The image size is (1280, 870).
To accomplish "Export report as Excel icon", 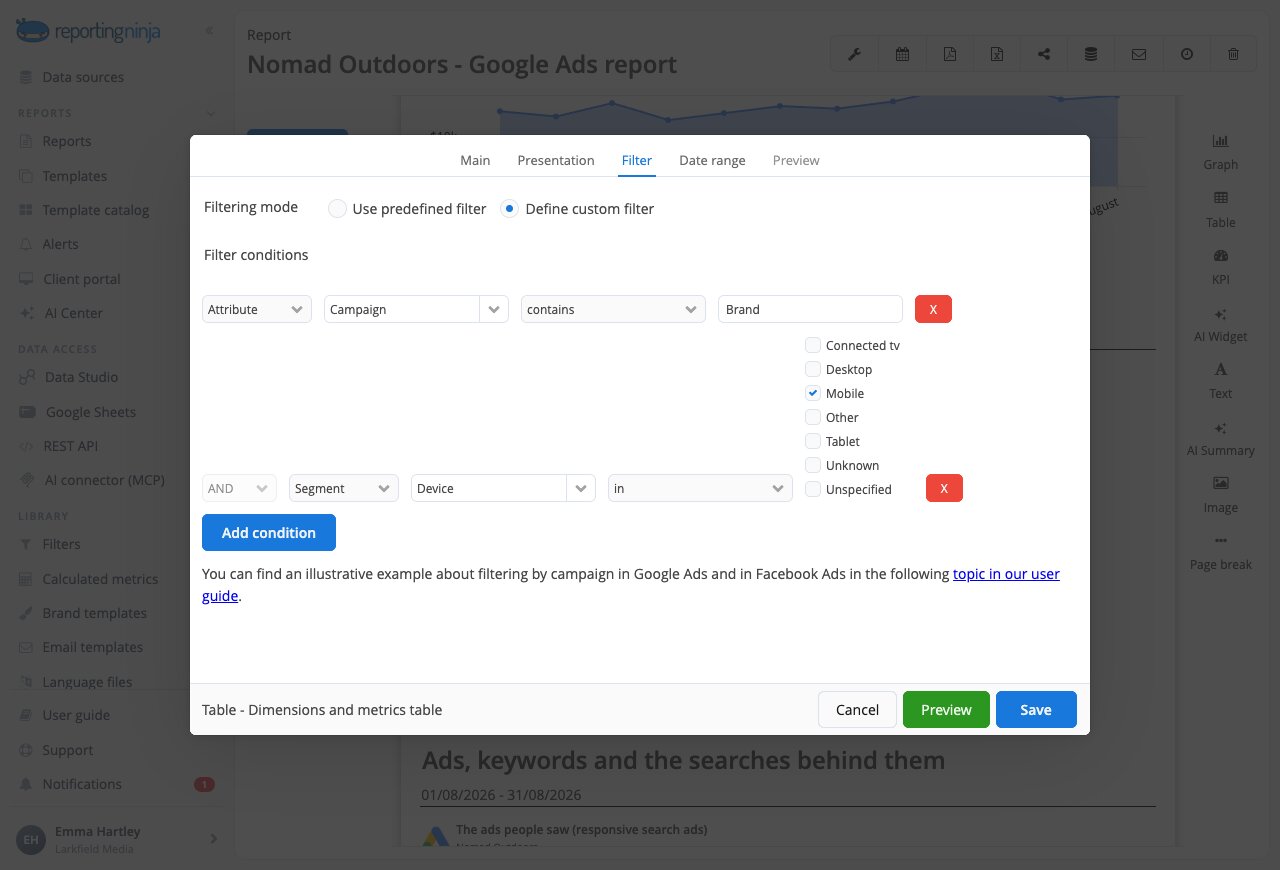I will pos(997,54).
